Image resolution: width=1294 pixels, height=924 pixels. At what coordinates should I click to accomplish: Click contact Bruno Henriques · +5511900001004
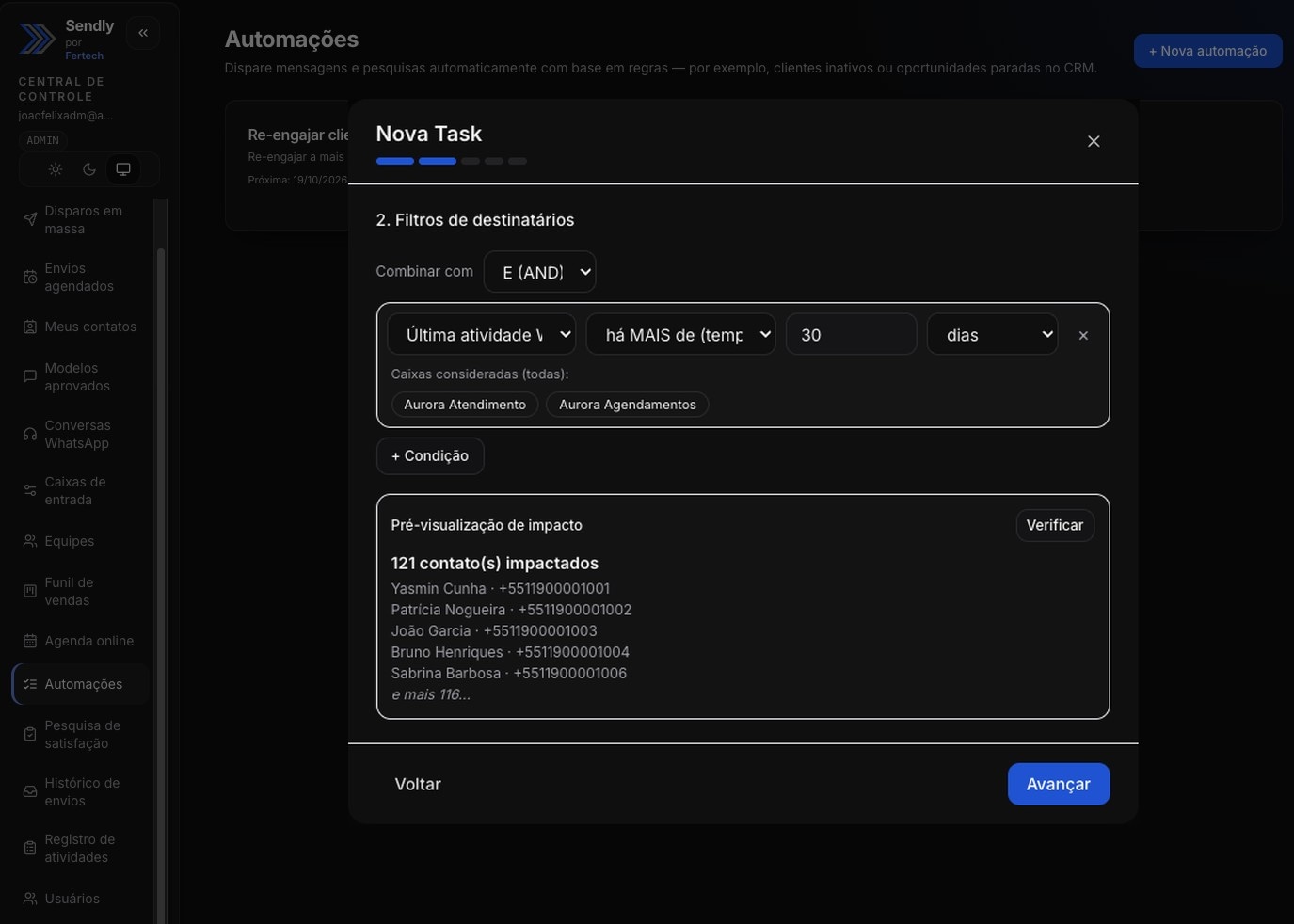(x=510, y=652)
